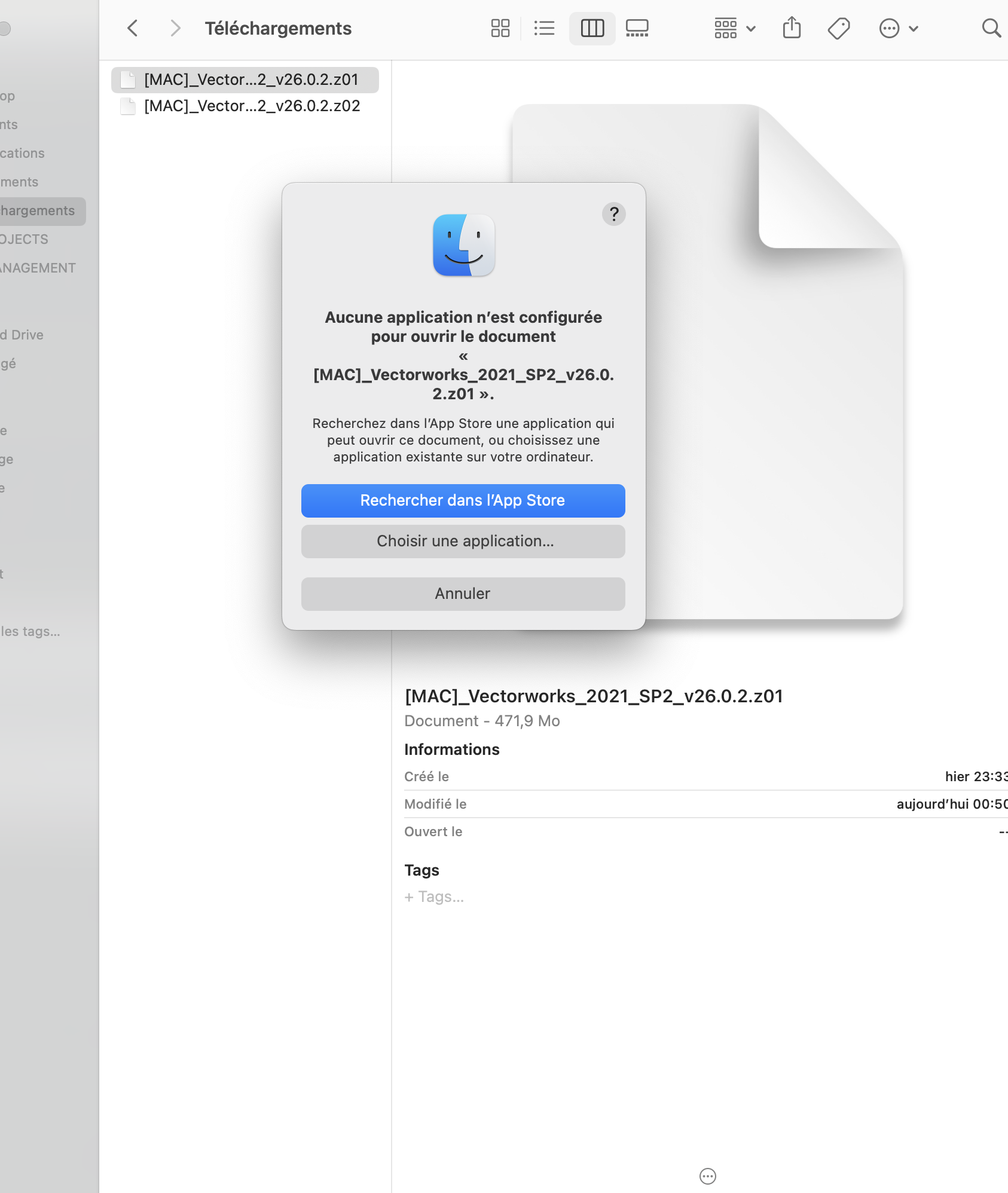
Task: Switch to list view
Action: click(544, 28)
